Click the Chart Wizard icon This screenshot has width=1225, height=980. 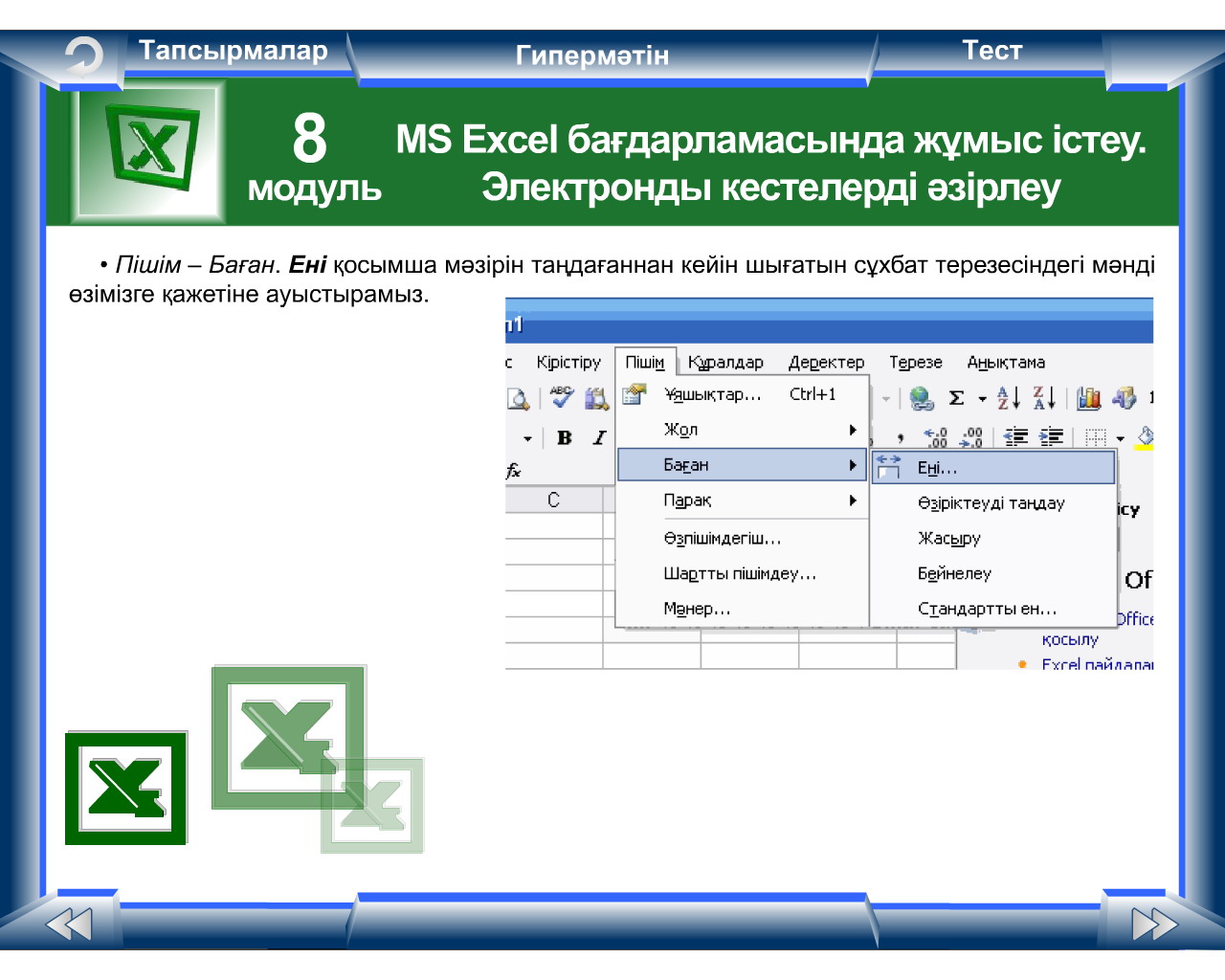tap(1089, 398)
